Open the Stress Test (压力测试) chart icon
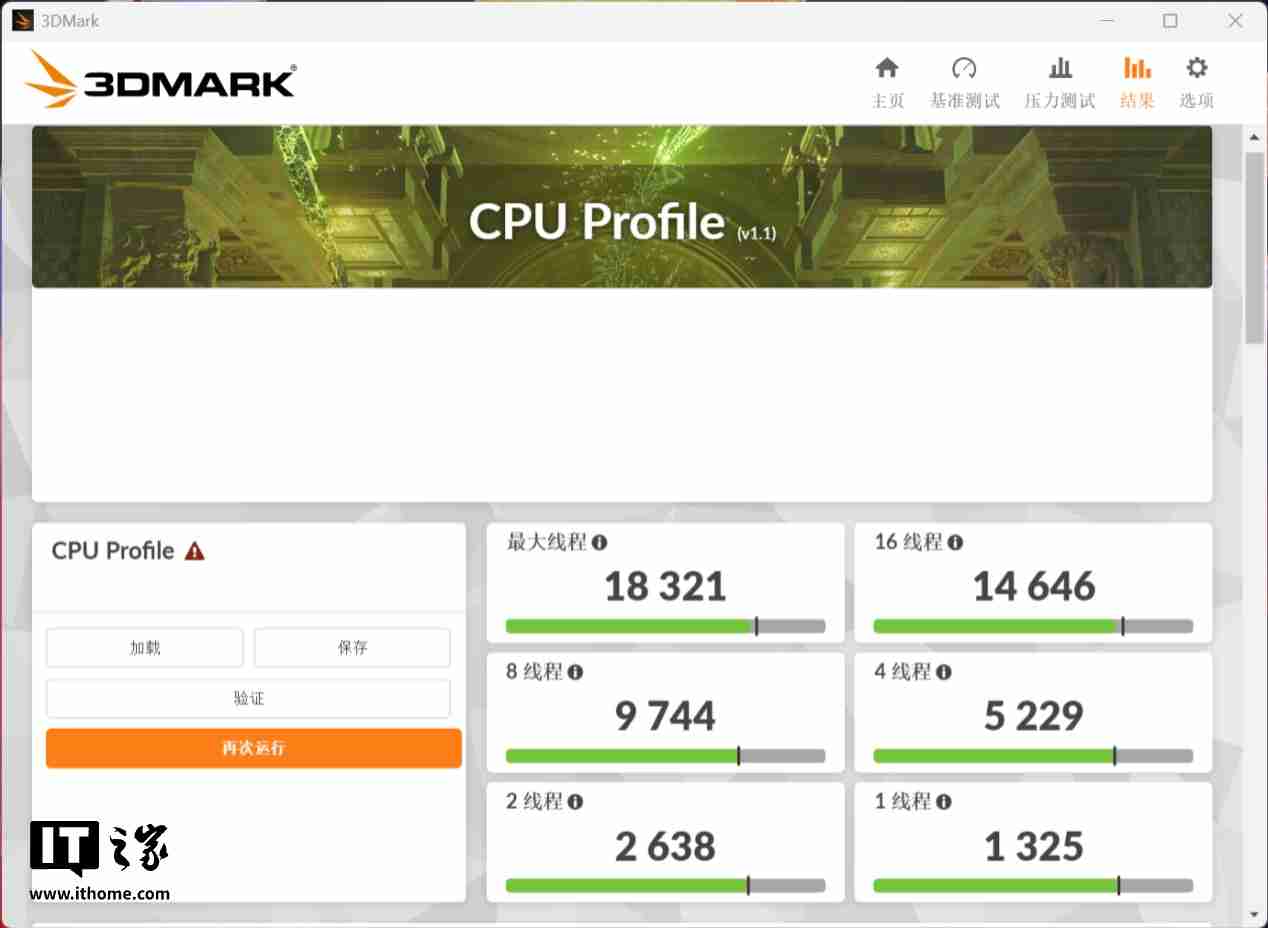This screenshot has height=928, width=1268. (x=1060, y=68)
